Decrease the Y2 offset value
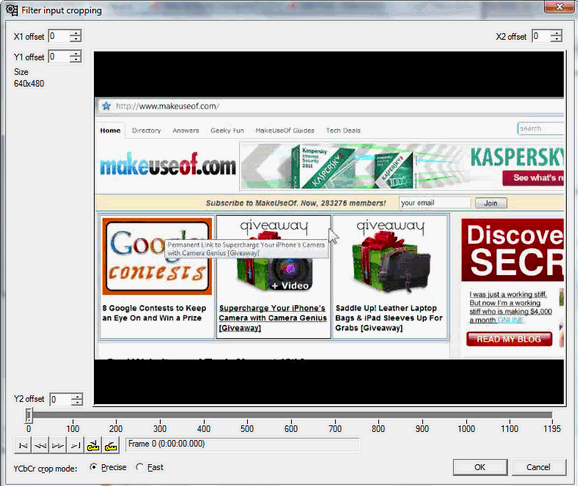The image size is (578, 486). click(x=77, y=402)
